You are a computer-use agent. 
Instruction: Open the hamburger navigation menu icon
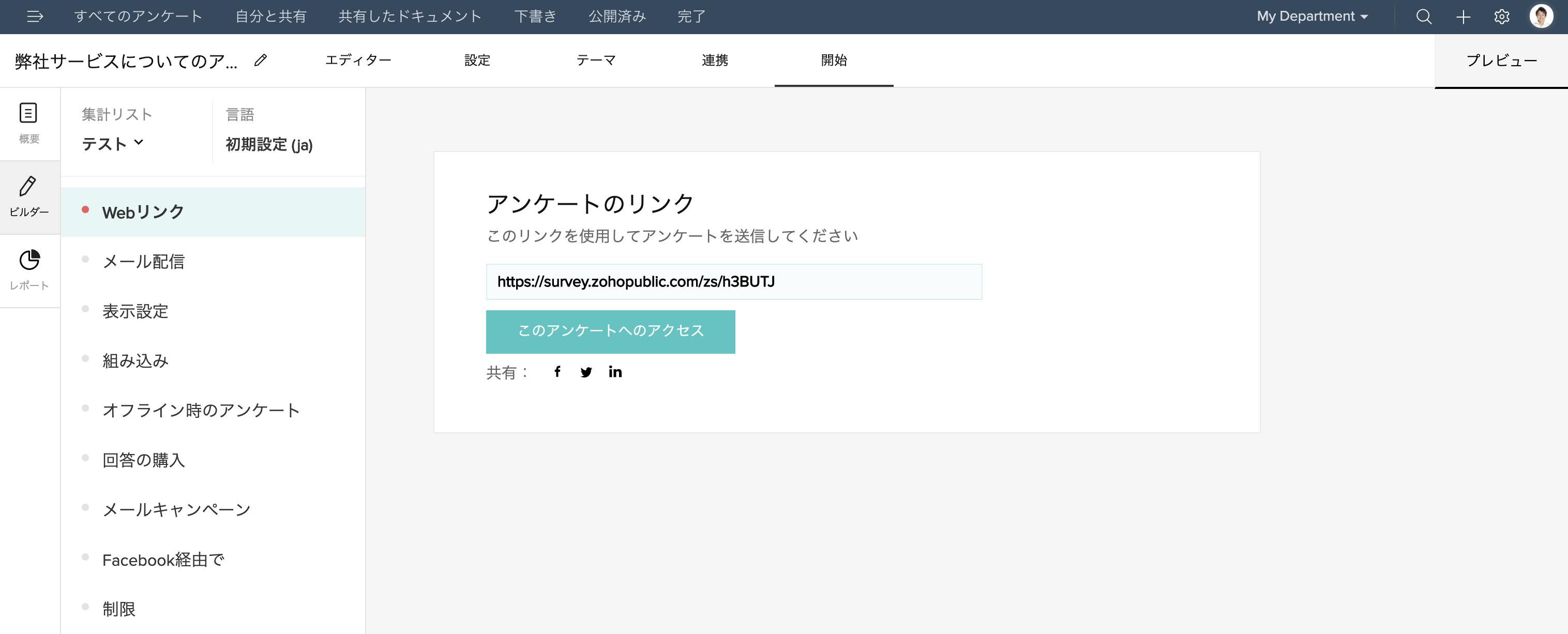point(35,17)
